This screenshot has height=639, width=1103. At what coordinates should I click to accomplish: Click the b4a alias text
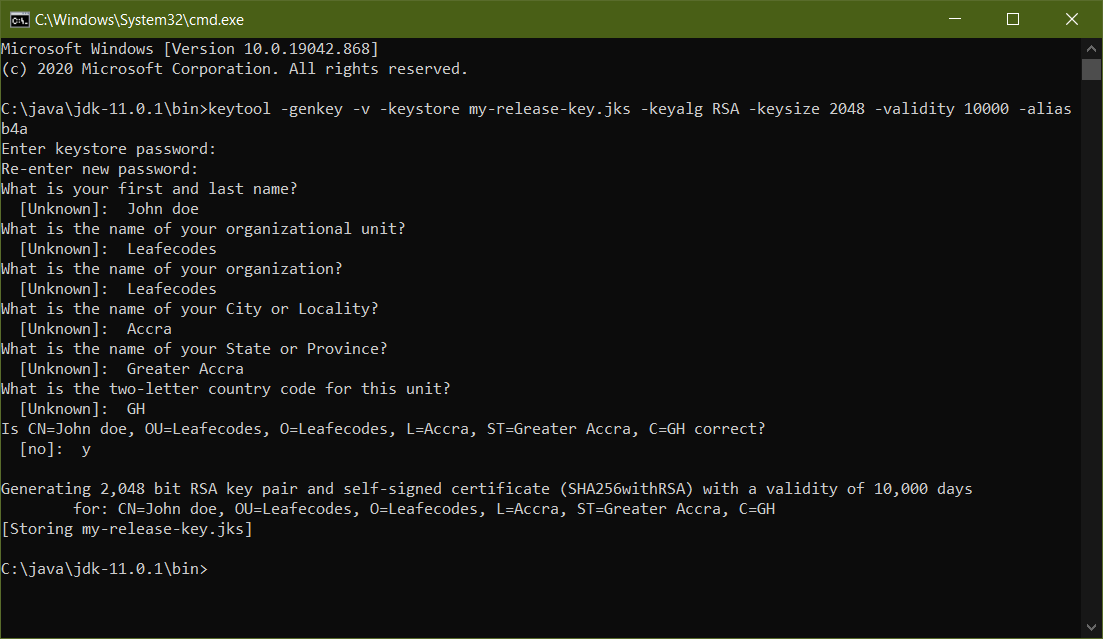click(x=15, y=129)
